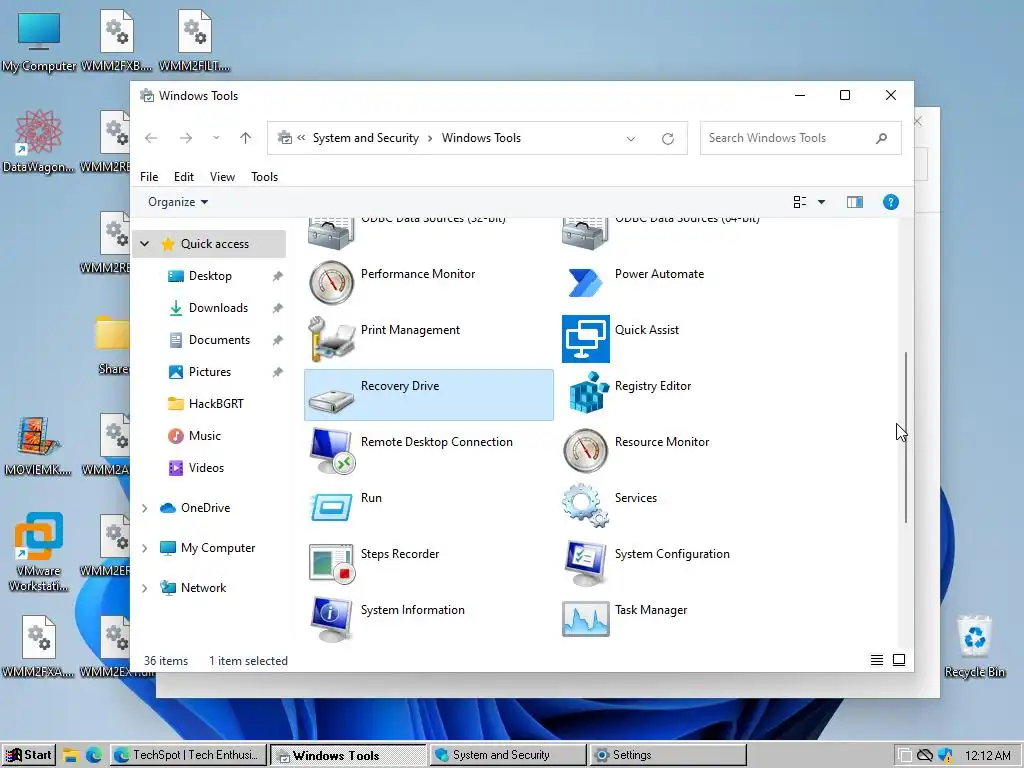Toggle the preview pane button
The height and width of the screenshot is (768, 1024).
point(855,202)
